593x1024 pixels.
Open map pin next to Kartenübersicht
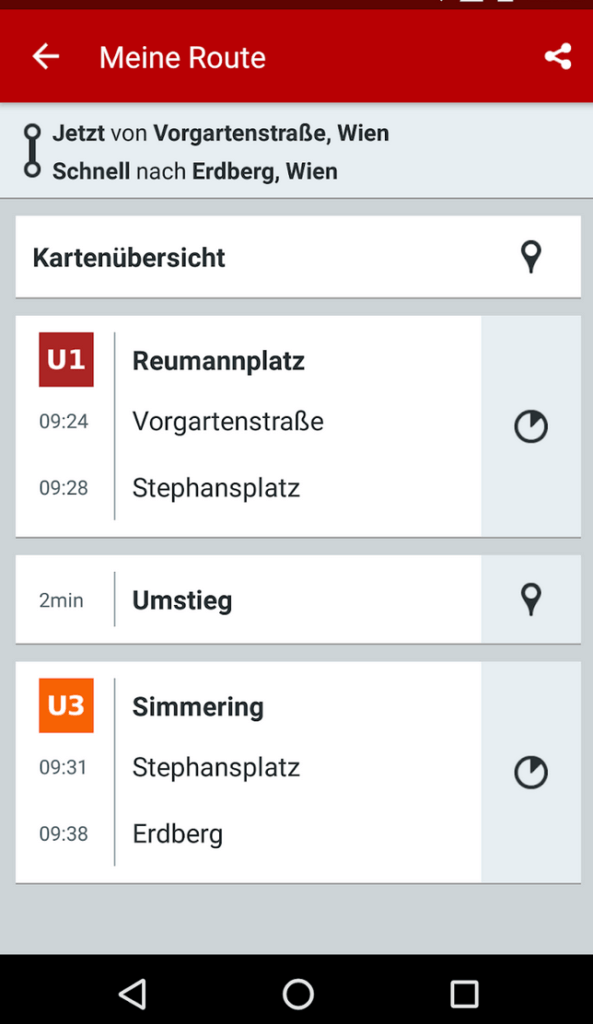[531, 257]
